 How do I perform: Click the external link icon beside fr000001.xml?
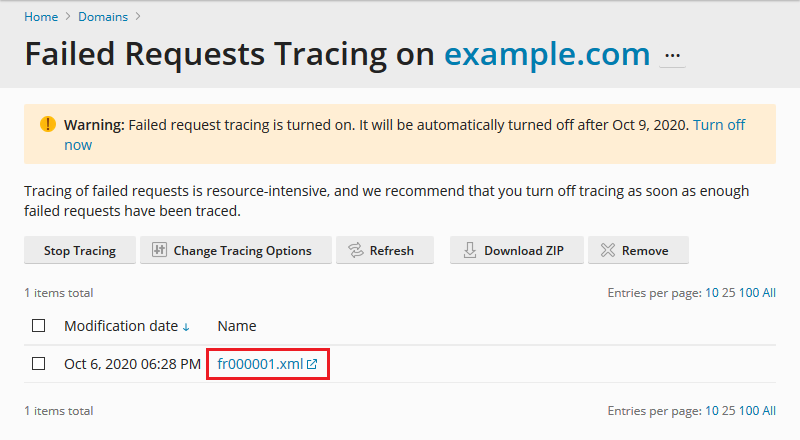tap(312, 364)
